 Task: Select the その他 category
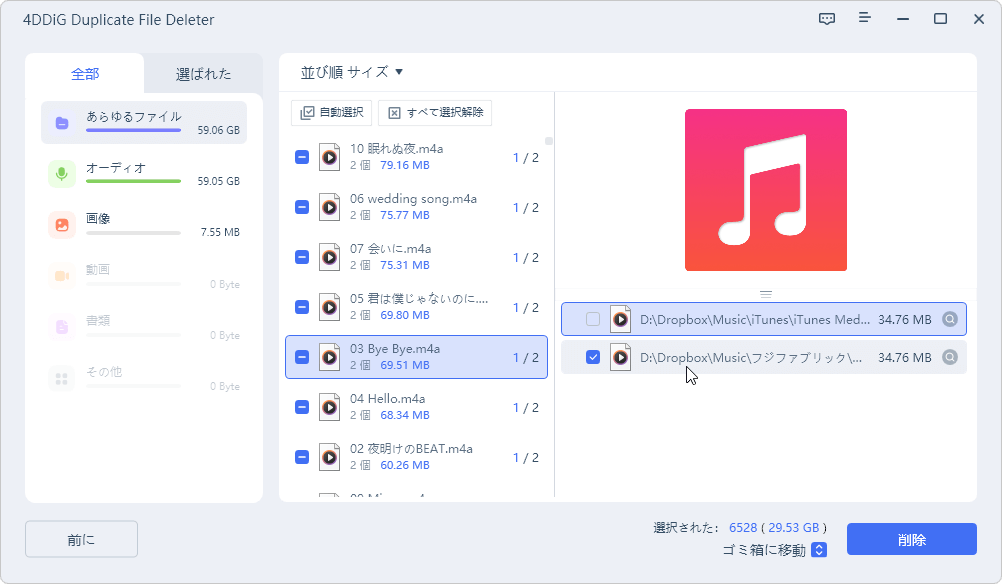[x=144, y=379]
